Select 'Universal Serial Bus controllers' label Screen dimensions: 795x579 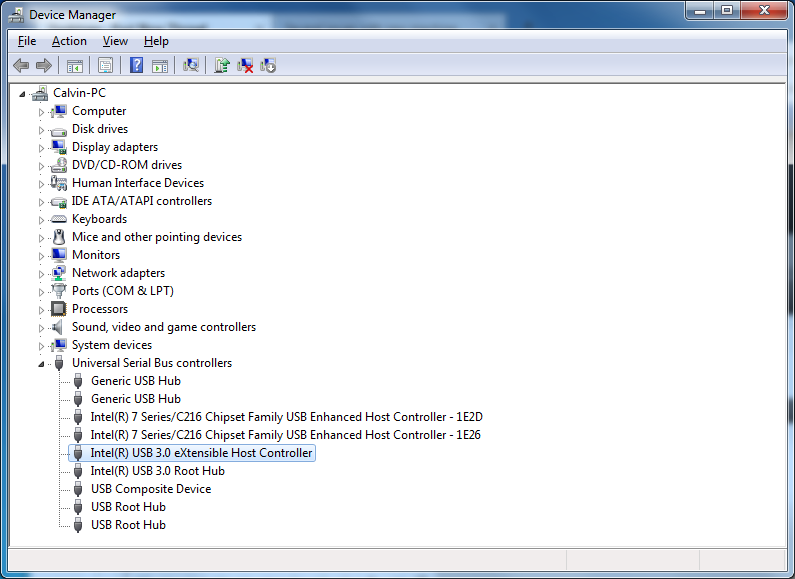tap(152, 363)
